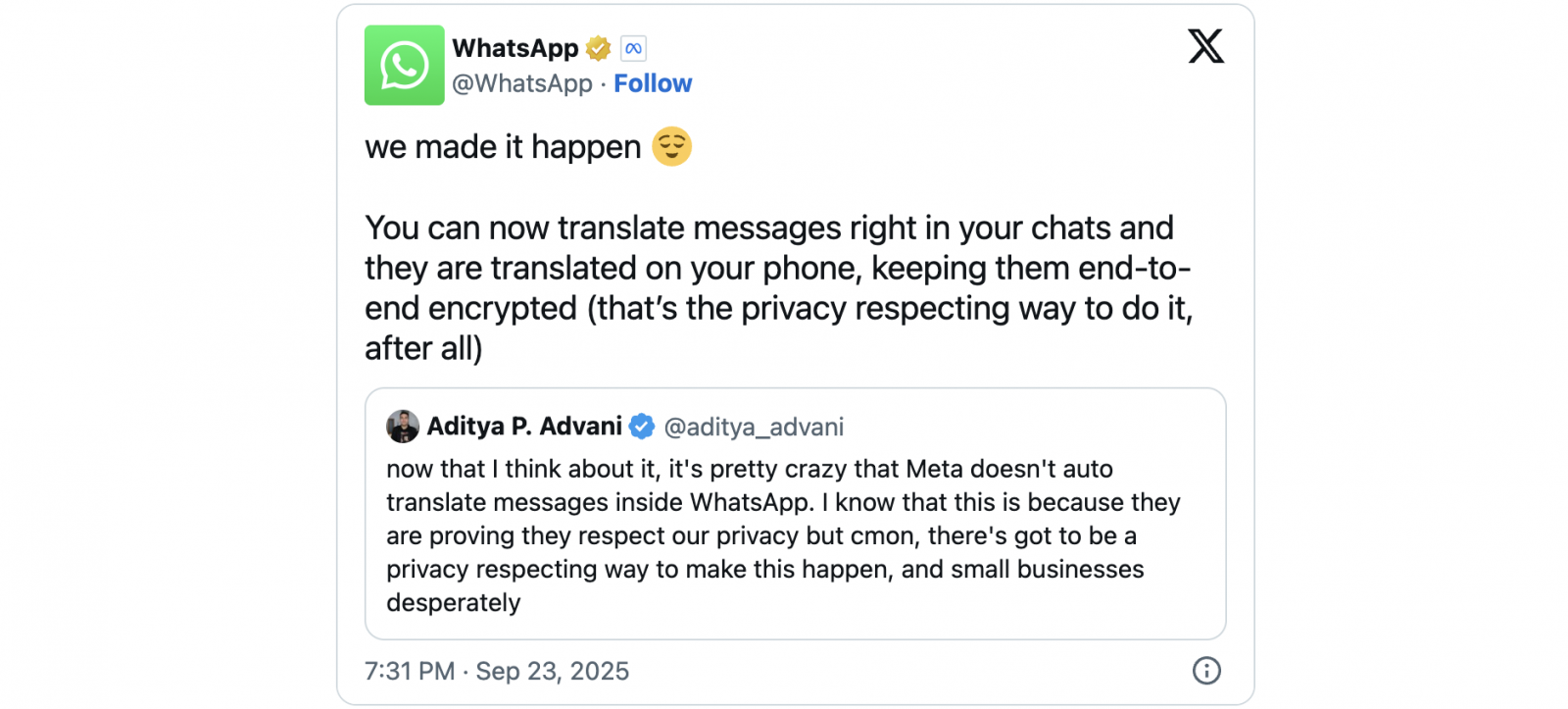Screen dimensions: 1568x709
Task: Click the X logo icon
Action: [1205, 46]
